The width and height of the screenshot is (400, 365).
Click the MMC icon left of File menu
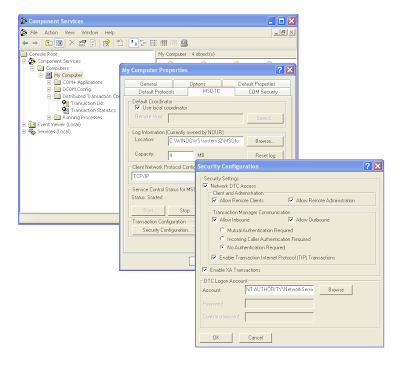[24, 32]
